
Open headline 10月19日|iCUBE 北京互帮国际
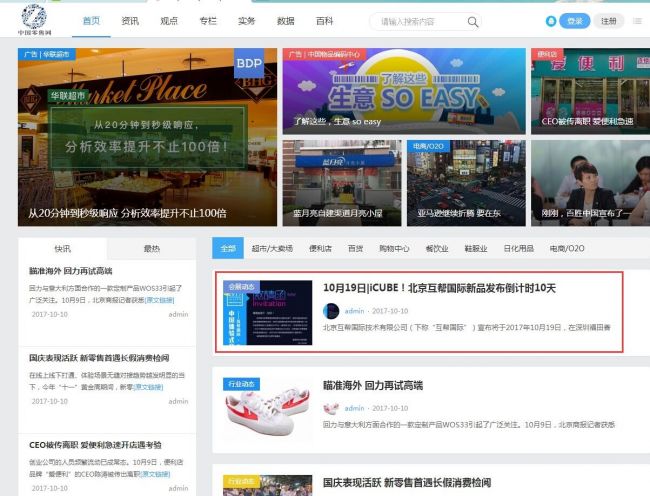439,288
